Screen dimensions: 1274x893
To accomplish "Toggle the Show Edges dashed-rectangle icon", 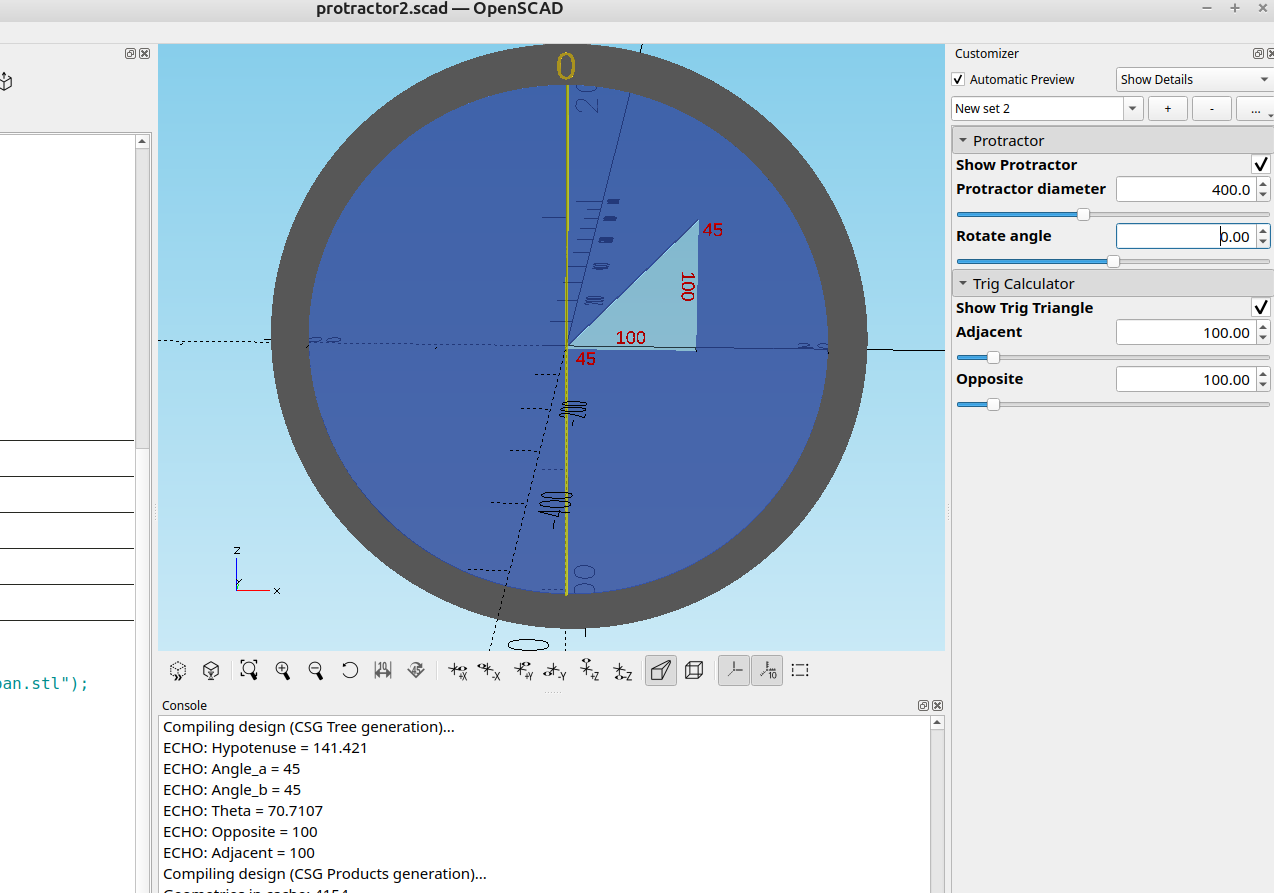I will pos(800,671).
